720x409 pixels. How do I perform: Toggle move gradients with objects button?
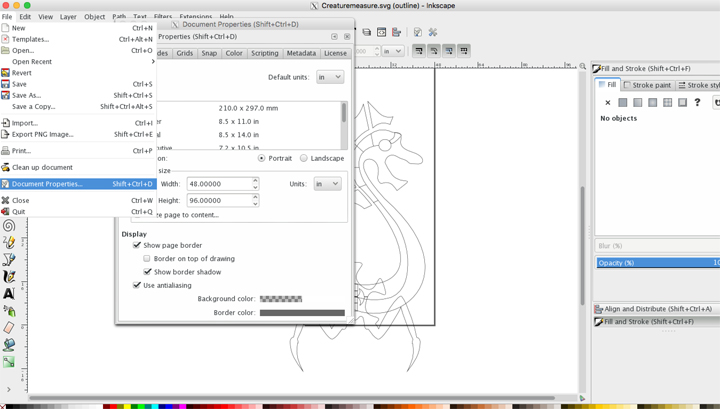449,50
